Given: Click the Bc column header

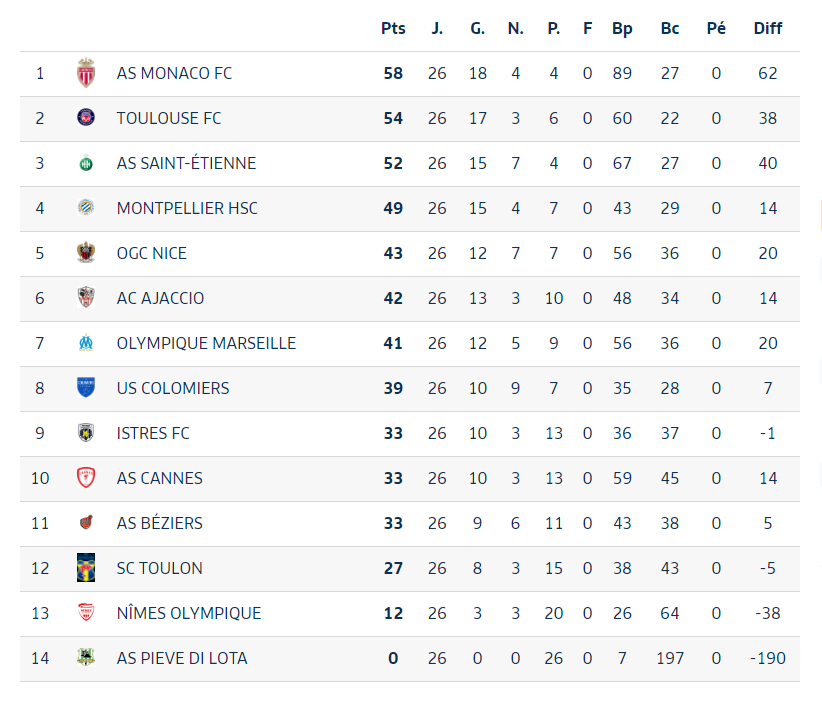Looking at the screenshot, I should coord(669,28).
